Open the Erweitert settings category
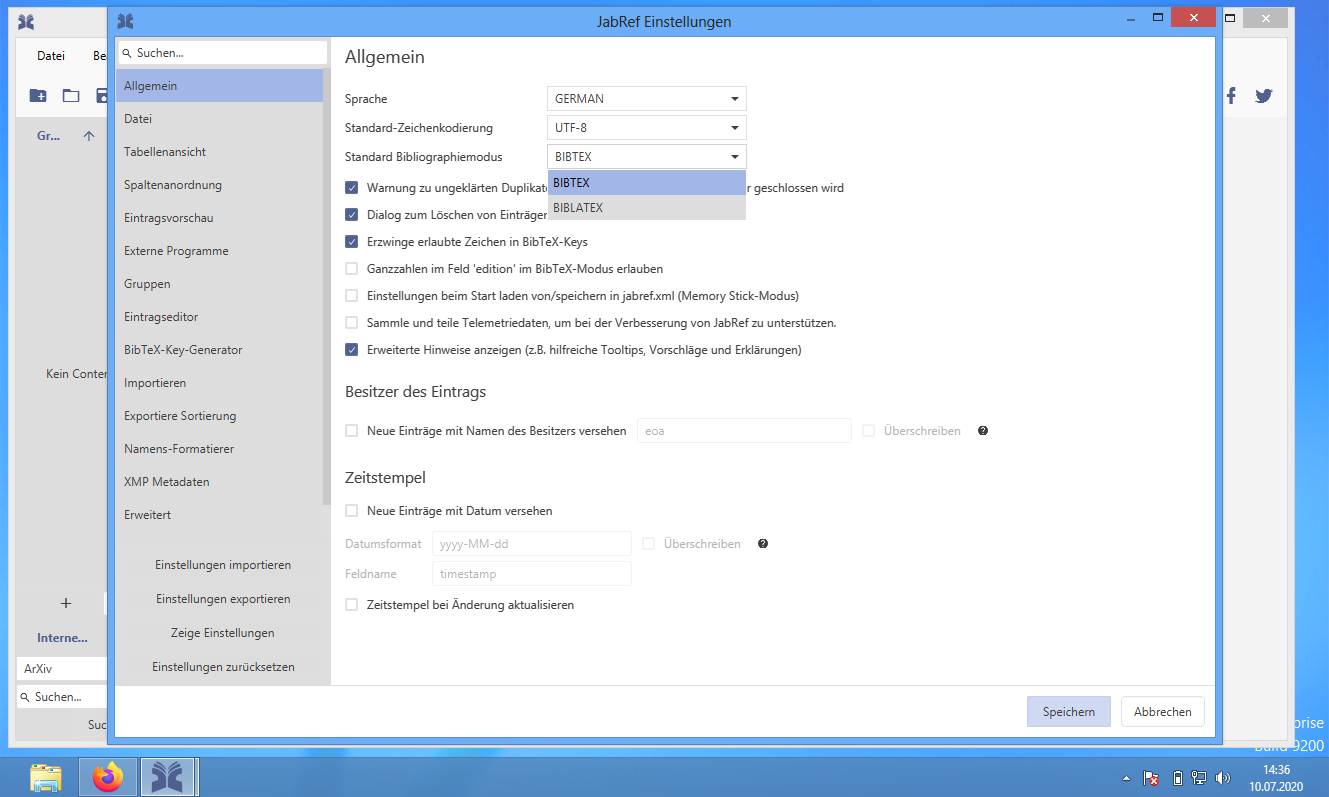This screenshot has width=1329, height=797. [x=219, y=515]
